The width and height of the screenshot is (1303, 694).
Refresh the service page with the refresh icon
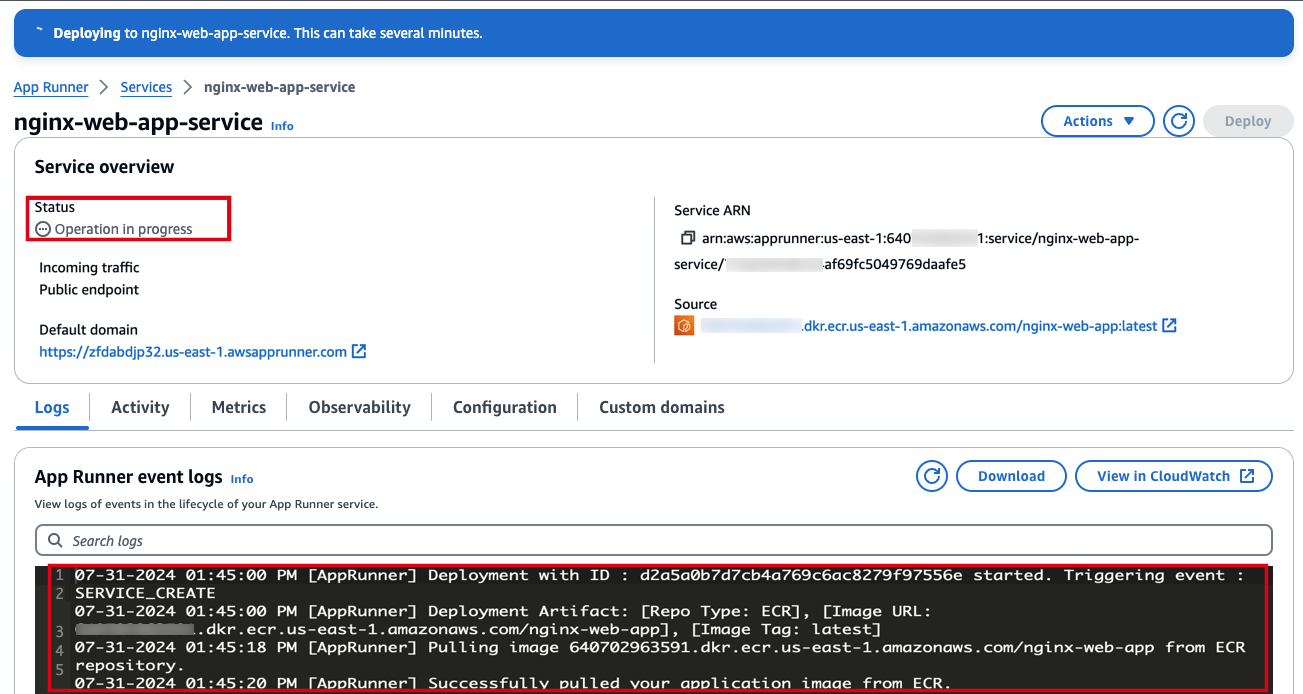point(1178,120)
